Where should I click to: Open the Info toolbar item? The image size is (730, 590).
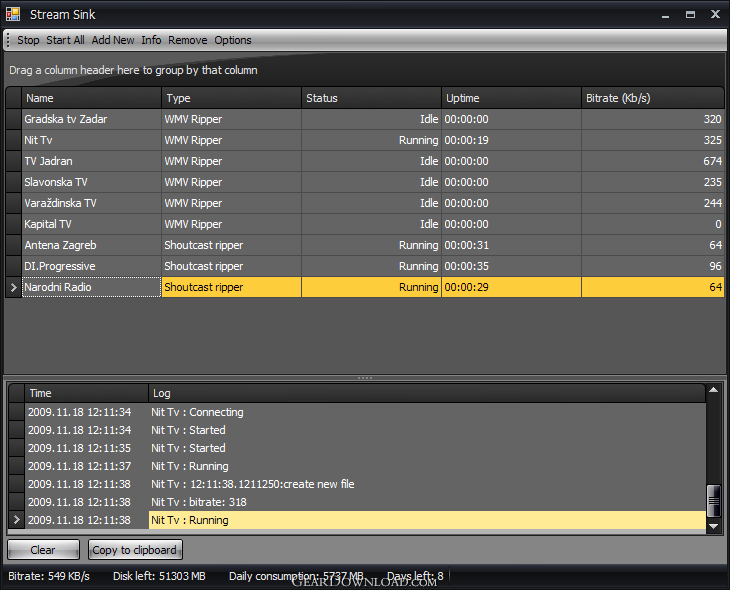coord(151,40)
